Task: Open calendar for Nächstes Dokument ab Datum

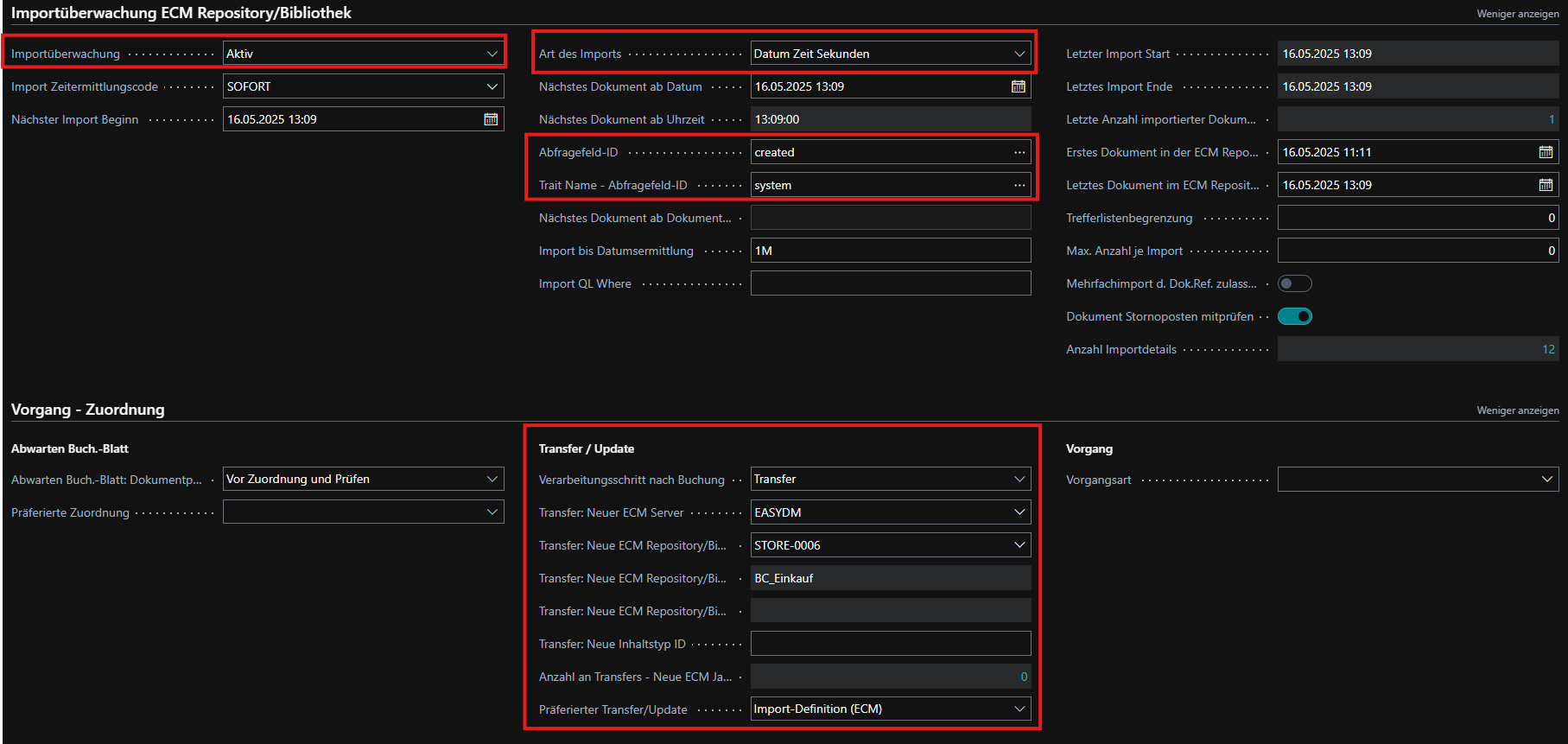Action: point(1019,86)
